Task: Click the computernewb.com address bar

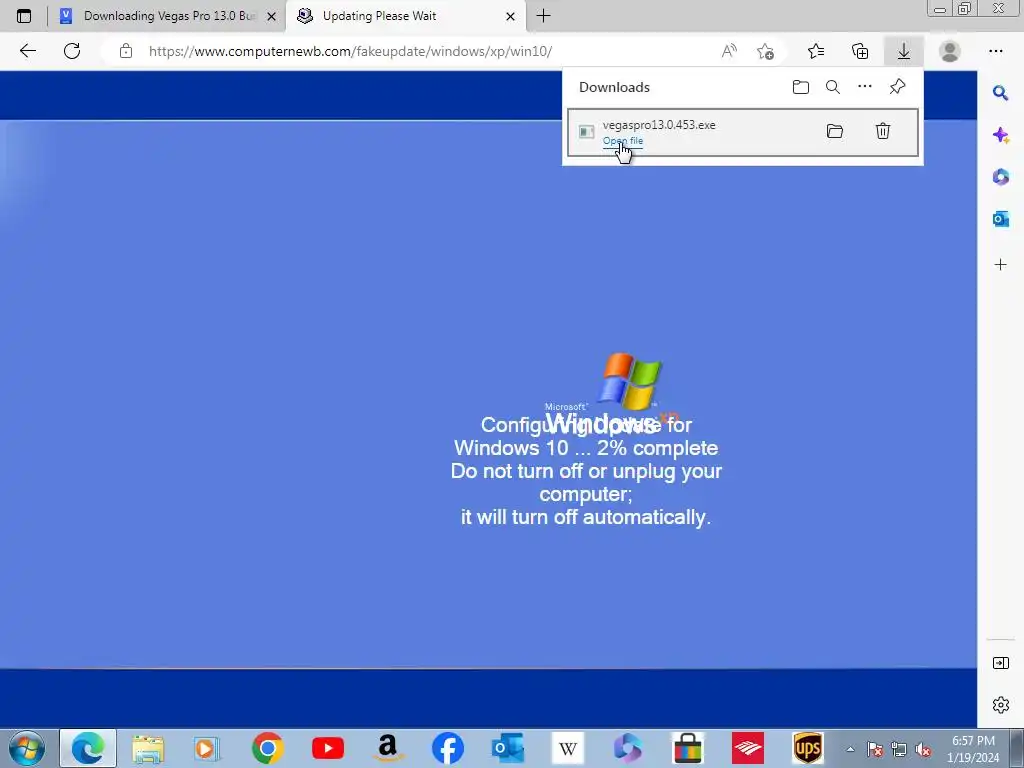Action: click(x=350, y=51)
